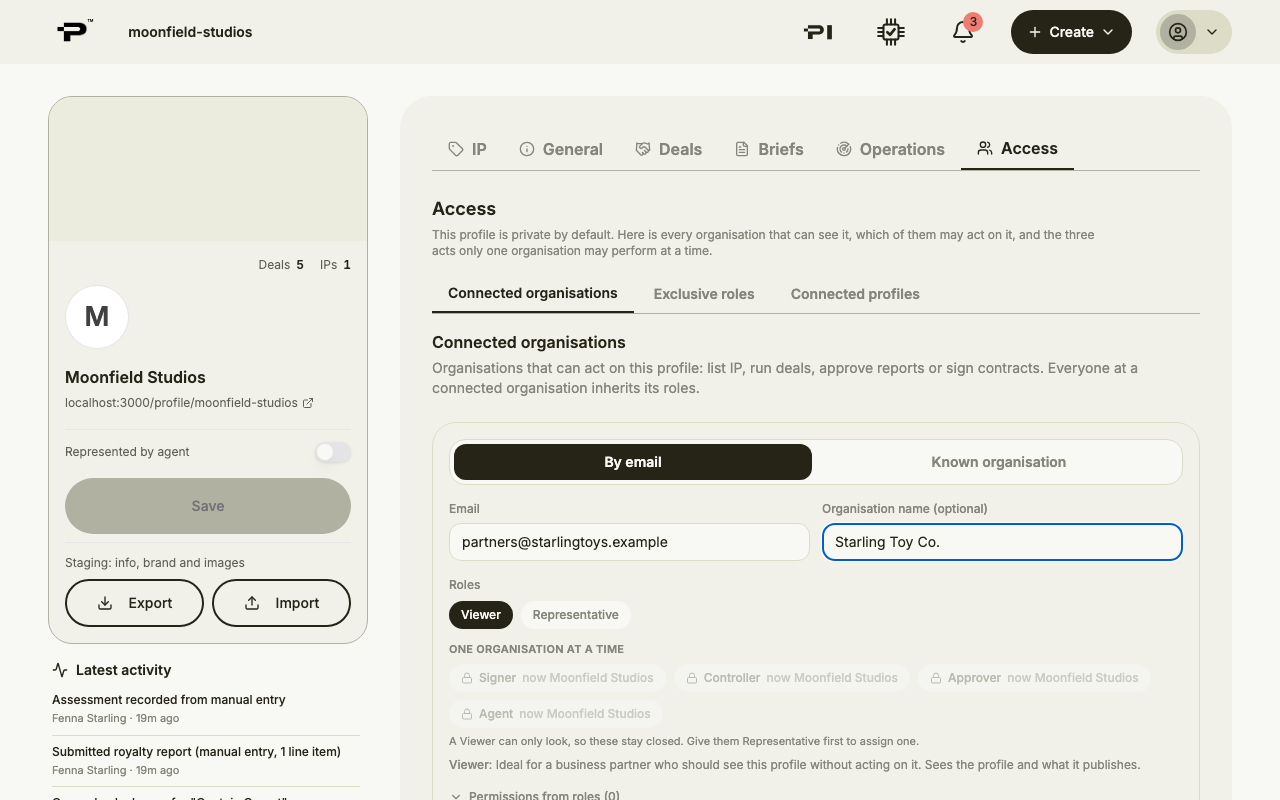Screen dimensions: 1280x800
Task: Click moonfield-studios in header
Action: (190, 32)
